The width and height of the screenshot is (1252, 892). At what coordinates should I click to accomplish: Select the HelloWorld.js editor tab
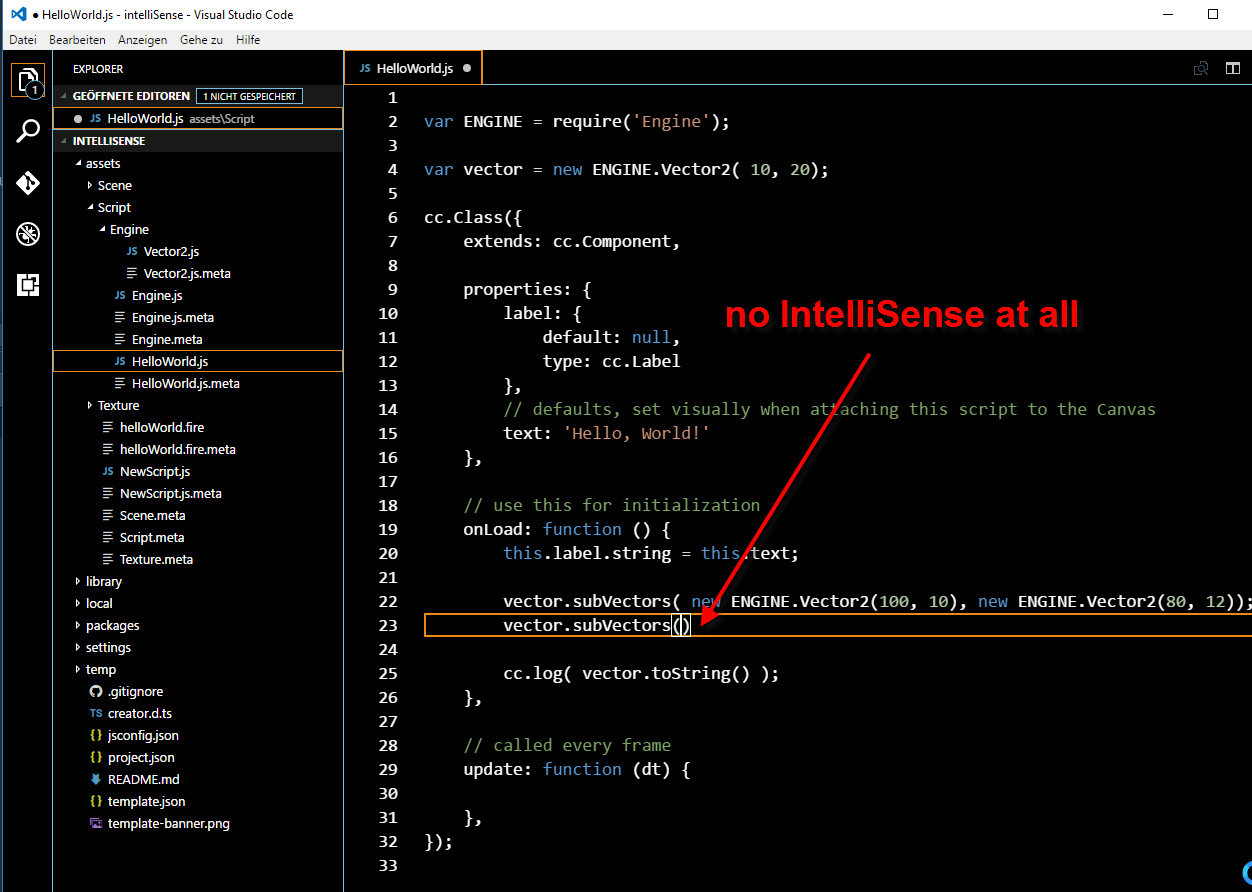pos(414,69)
